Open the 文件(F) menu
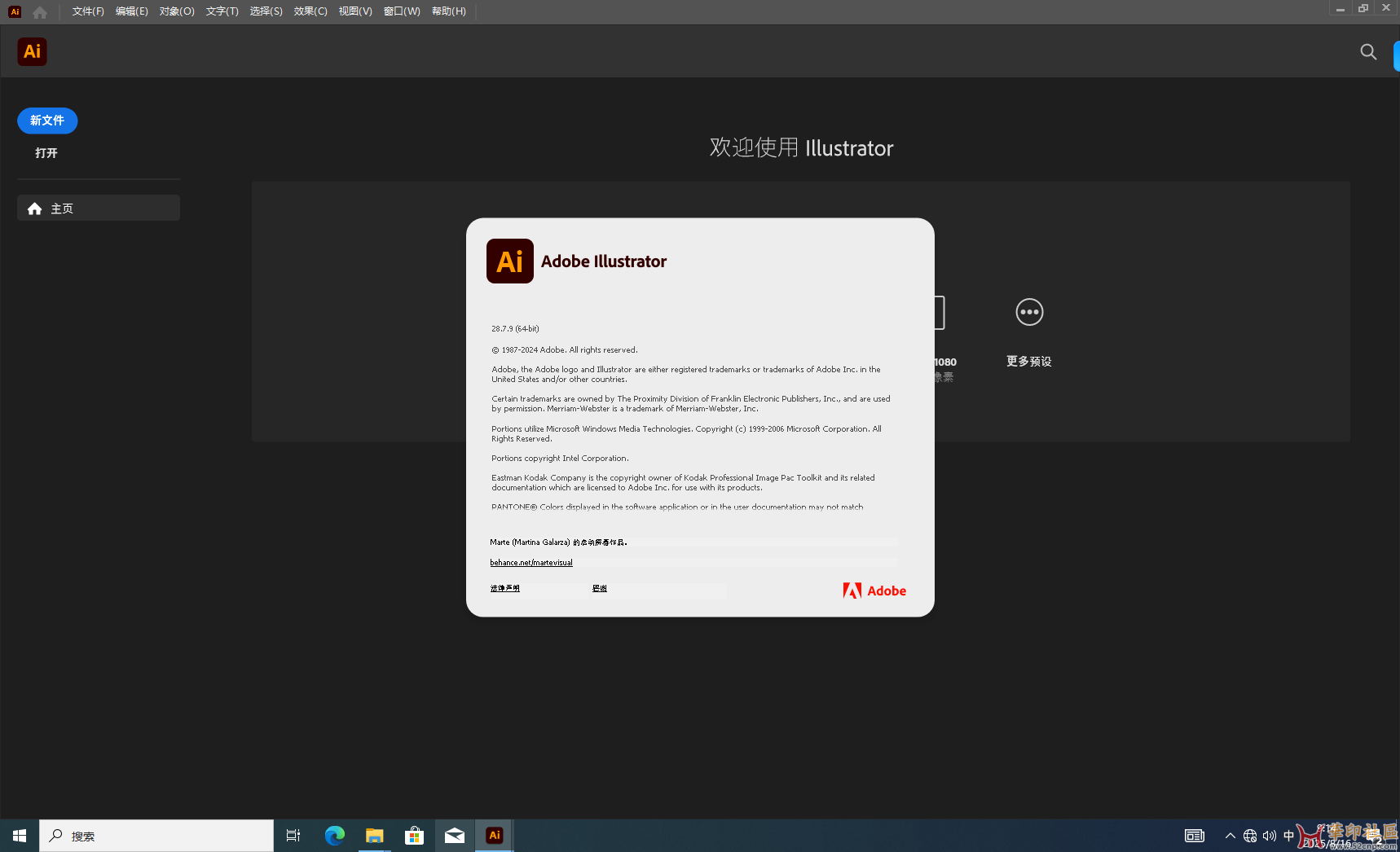 pos(88,11)
